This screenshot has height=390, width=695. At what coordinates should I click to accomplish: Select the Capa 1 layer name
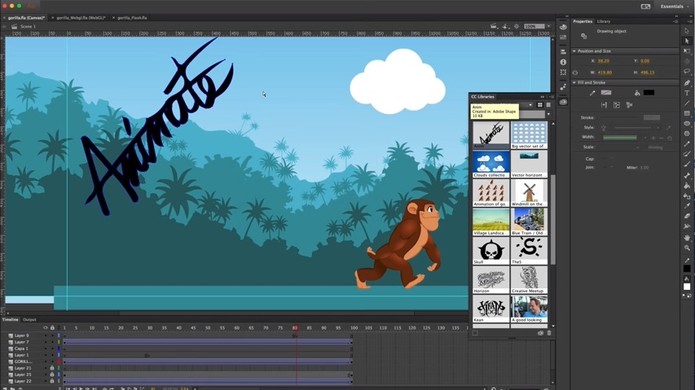point(21,348)
